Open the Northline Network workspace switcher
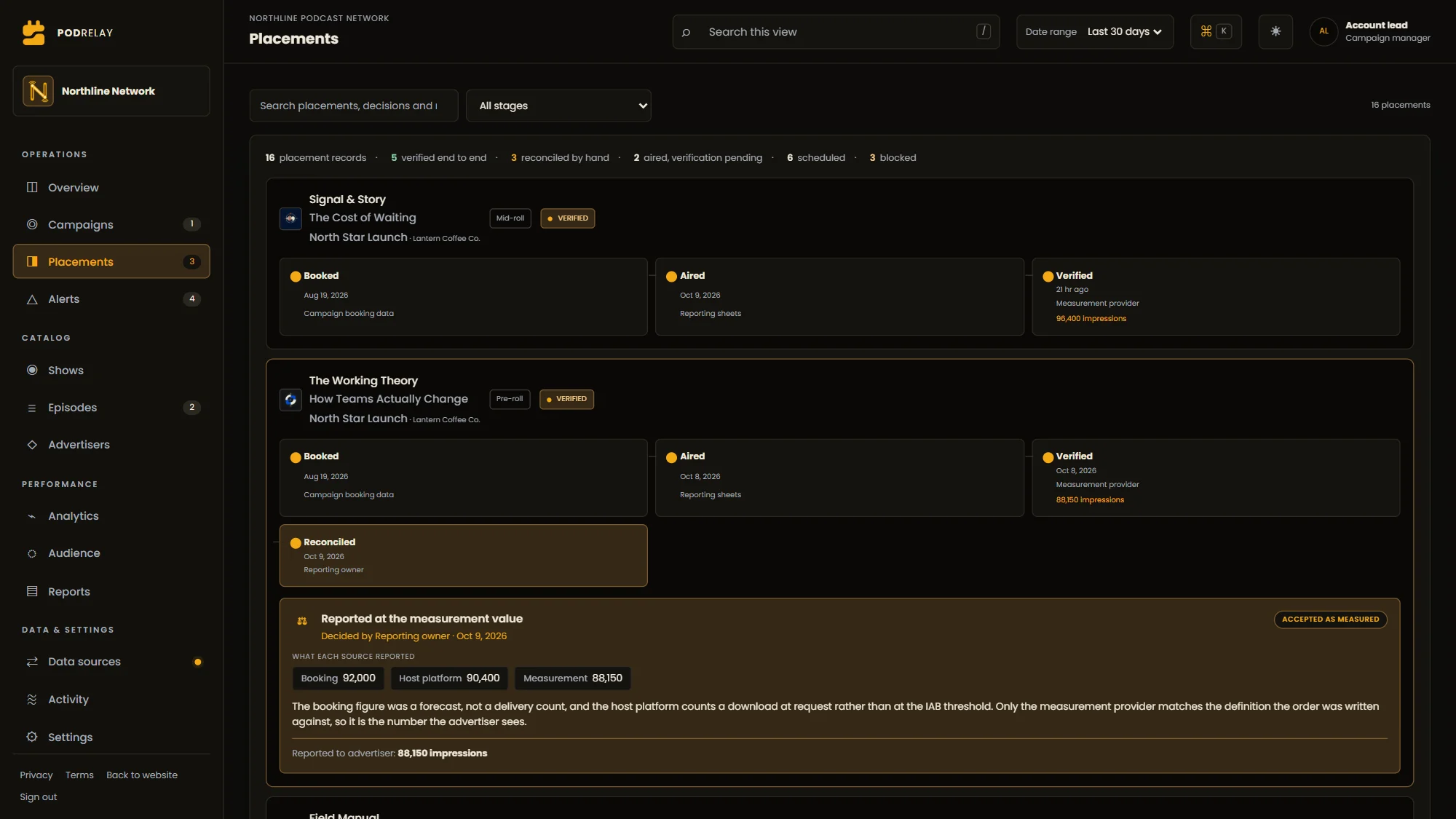Viewport: 1456px width, 819px height. [111, 91]
